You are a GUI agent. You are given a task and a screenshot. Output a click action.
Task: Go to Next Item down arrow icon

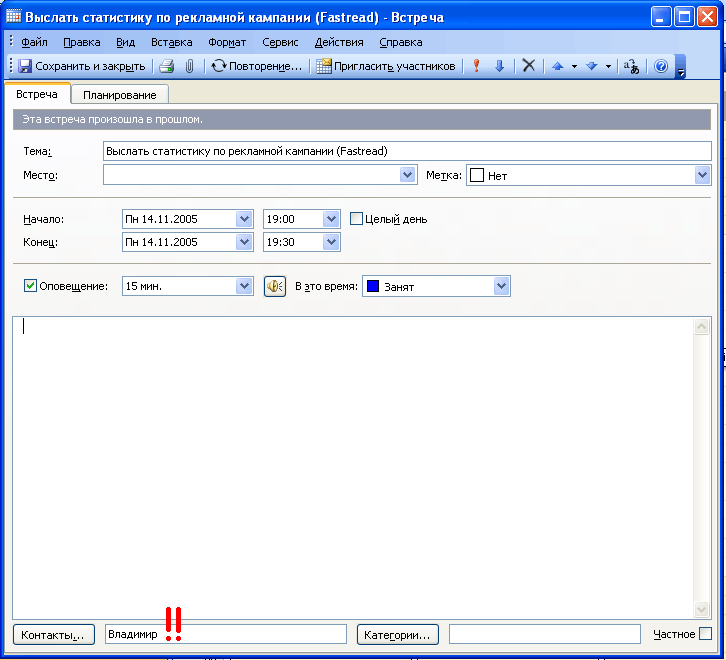[x=591, y=66]
